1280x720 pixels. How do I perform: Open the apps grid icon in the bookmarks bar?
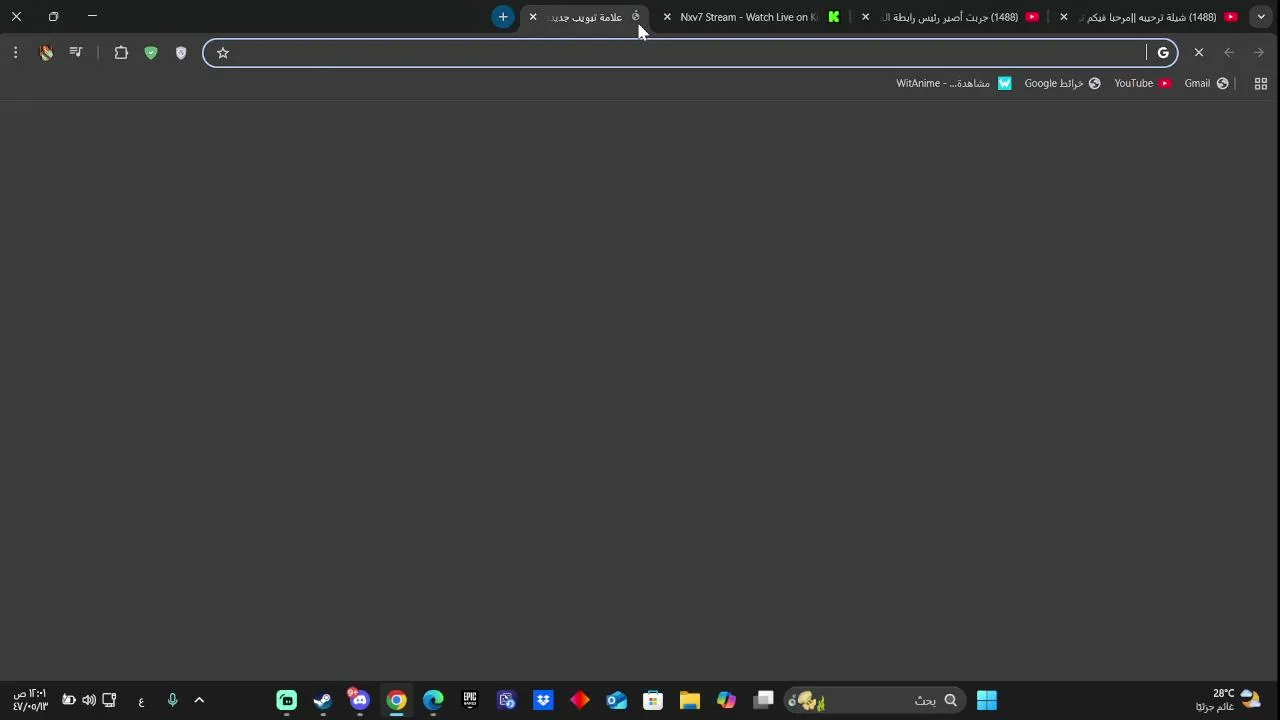1261,83
